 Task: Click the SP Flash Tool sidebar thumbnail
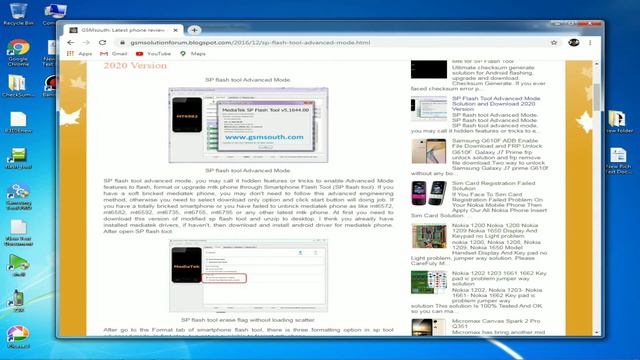(429, 109)
